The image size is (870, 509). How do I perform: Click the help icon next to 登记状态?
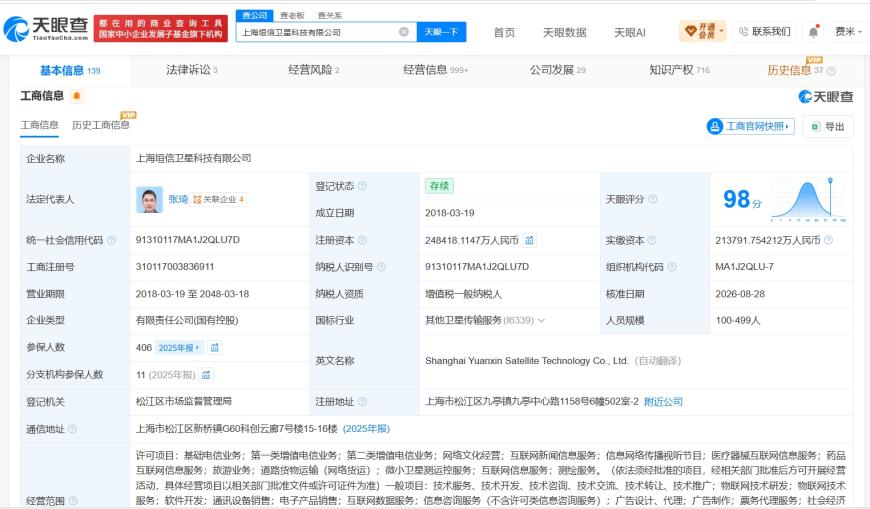click(x=363, y=186)
